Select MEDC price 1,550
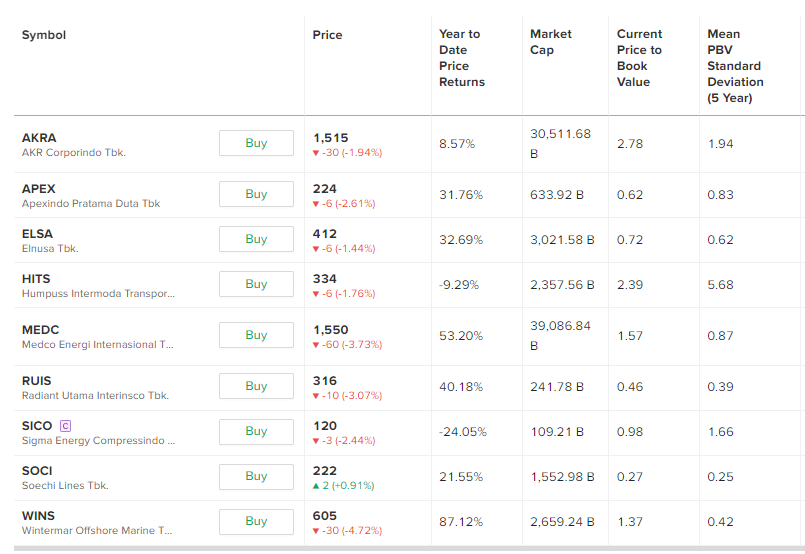This screenshot has width=805, height=554. [331, 330]
